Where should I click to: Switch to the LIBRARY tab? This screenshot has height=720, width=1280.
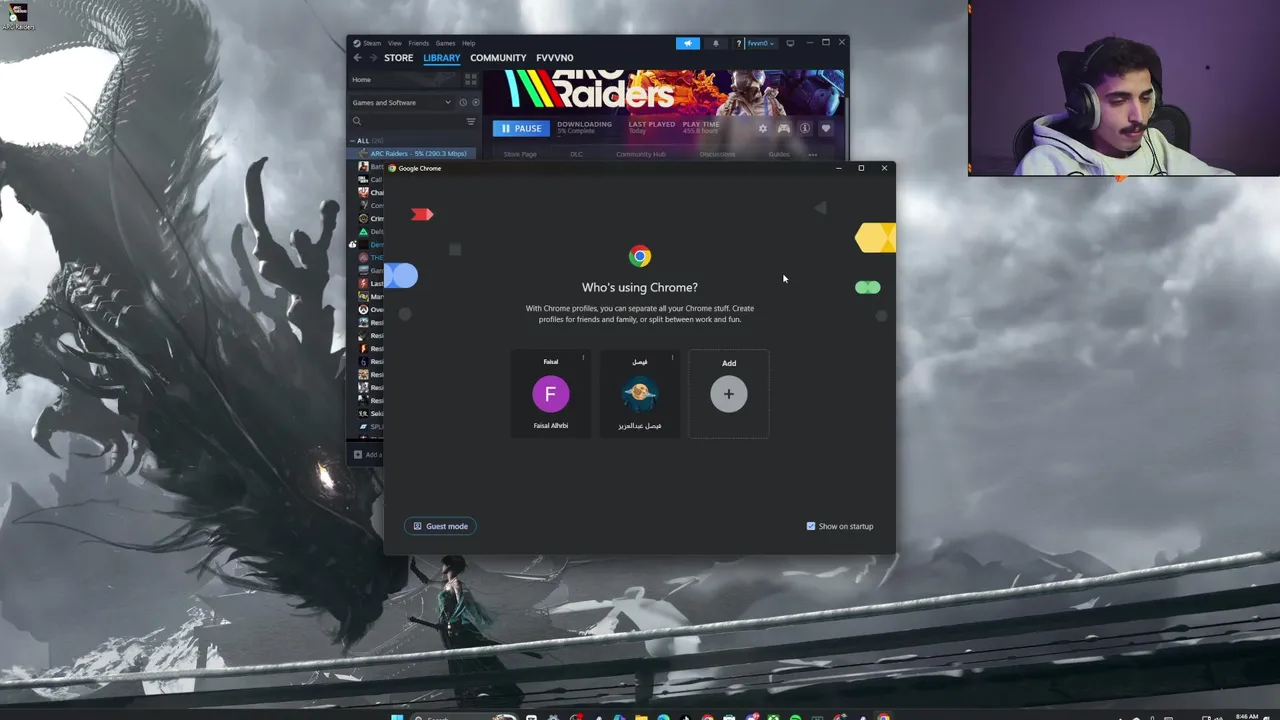point(441,58)
